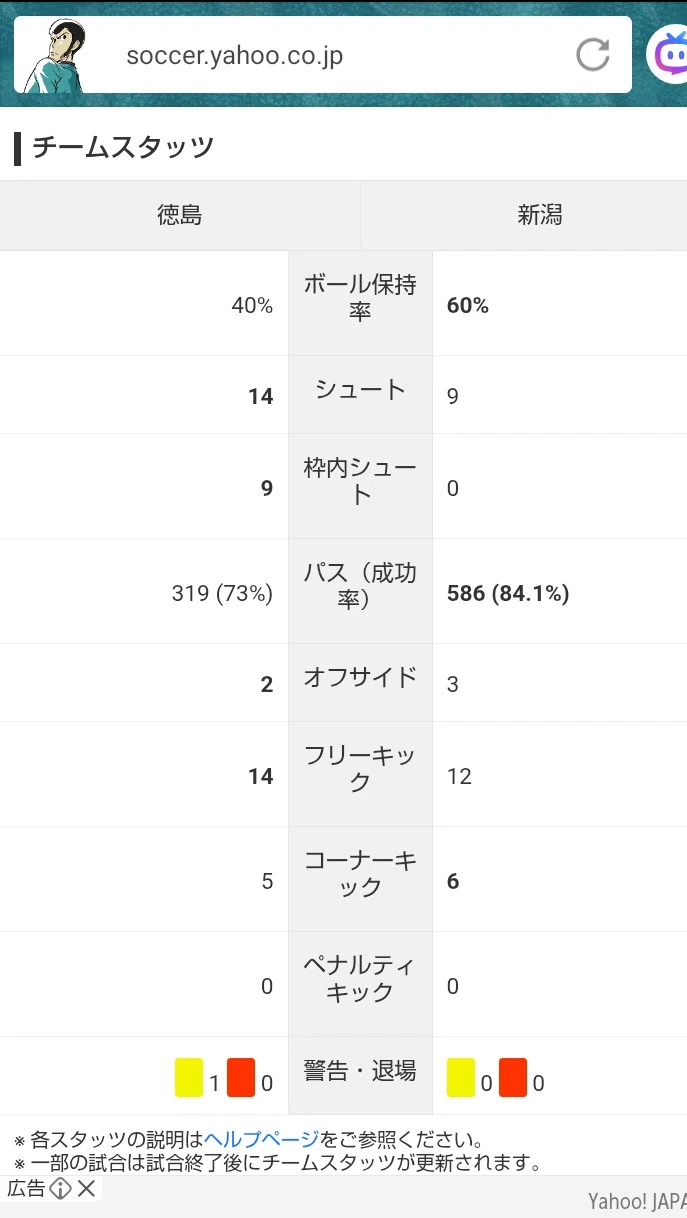687x1218 pixels.
Task: Tap the ボール保持率 stat label
Action: (360, 298)
